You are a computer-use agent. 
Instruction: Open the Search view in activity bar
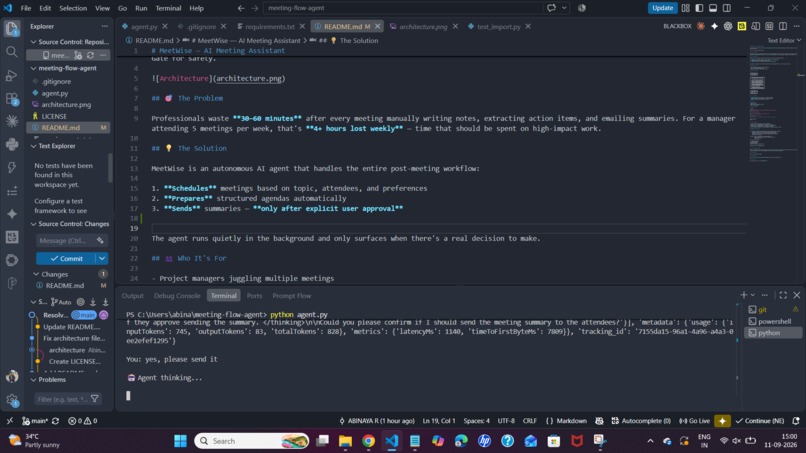click(12, 51)
